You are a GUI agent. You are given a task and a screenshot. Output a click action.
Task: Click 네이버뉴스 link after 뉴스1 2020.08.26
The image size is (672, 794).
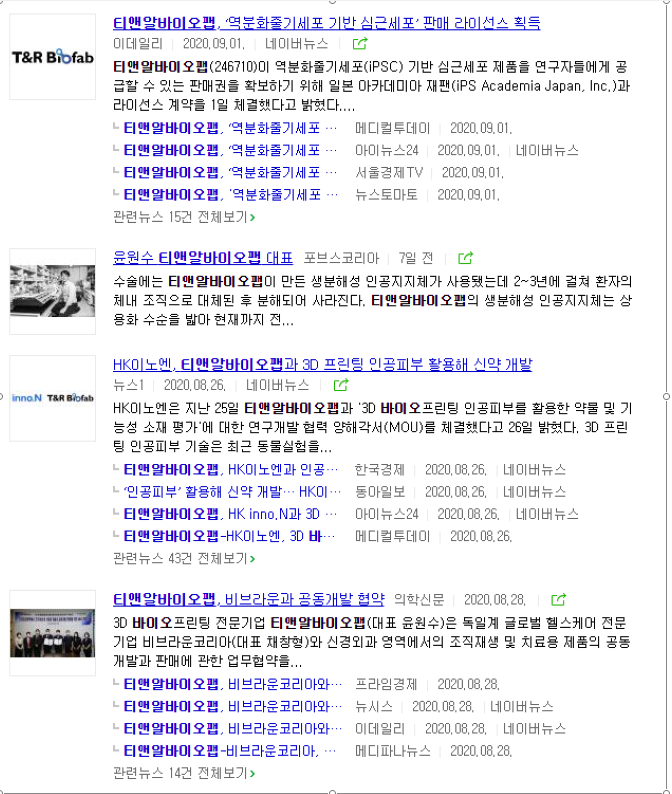pos(278,385)
